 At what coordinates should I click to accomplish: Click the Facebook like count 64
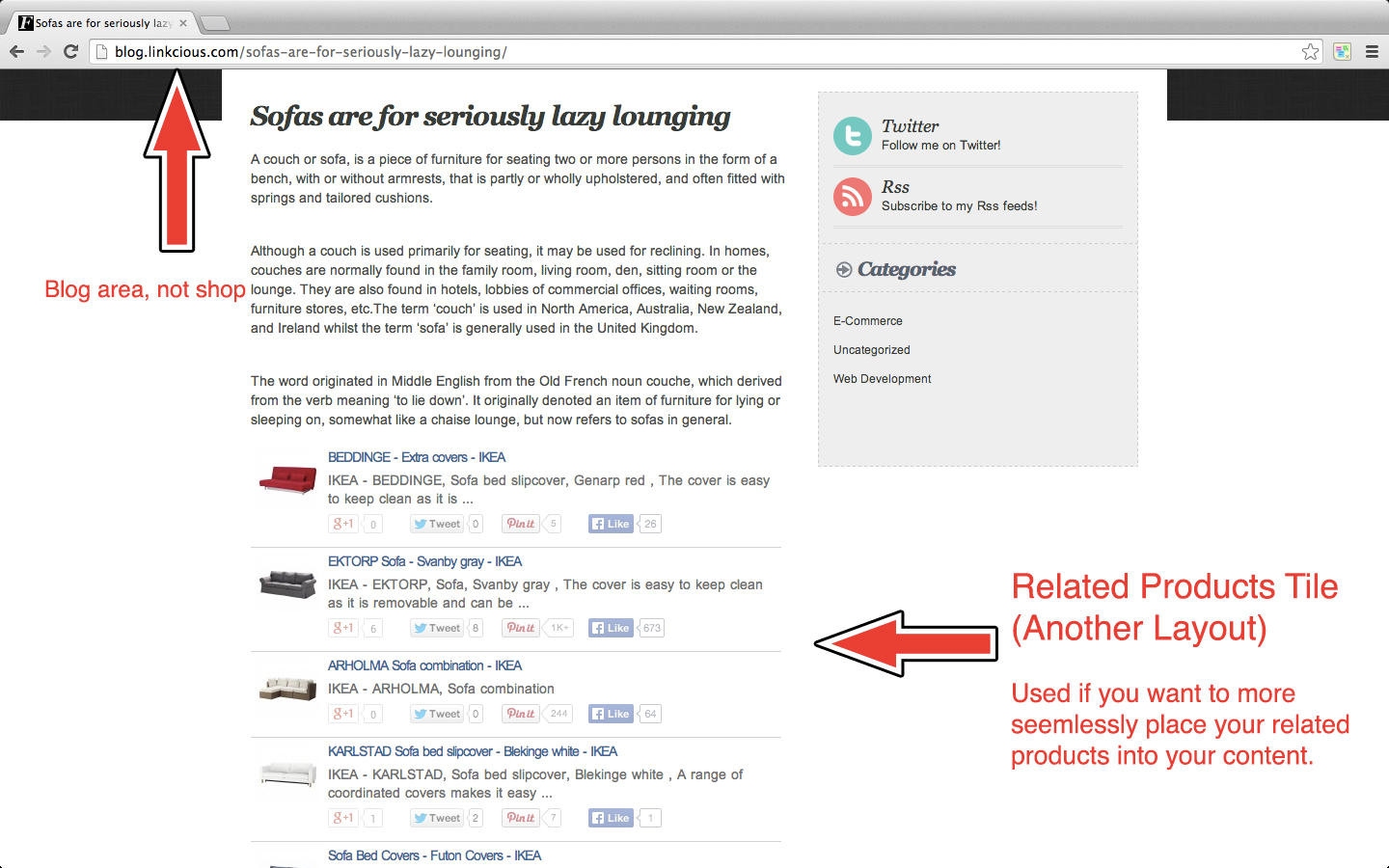coord(650,714)
